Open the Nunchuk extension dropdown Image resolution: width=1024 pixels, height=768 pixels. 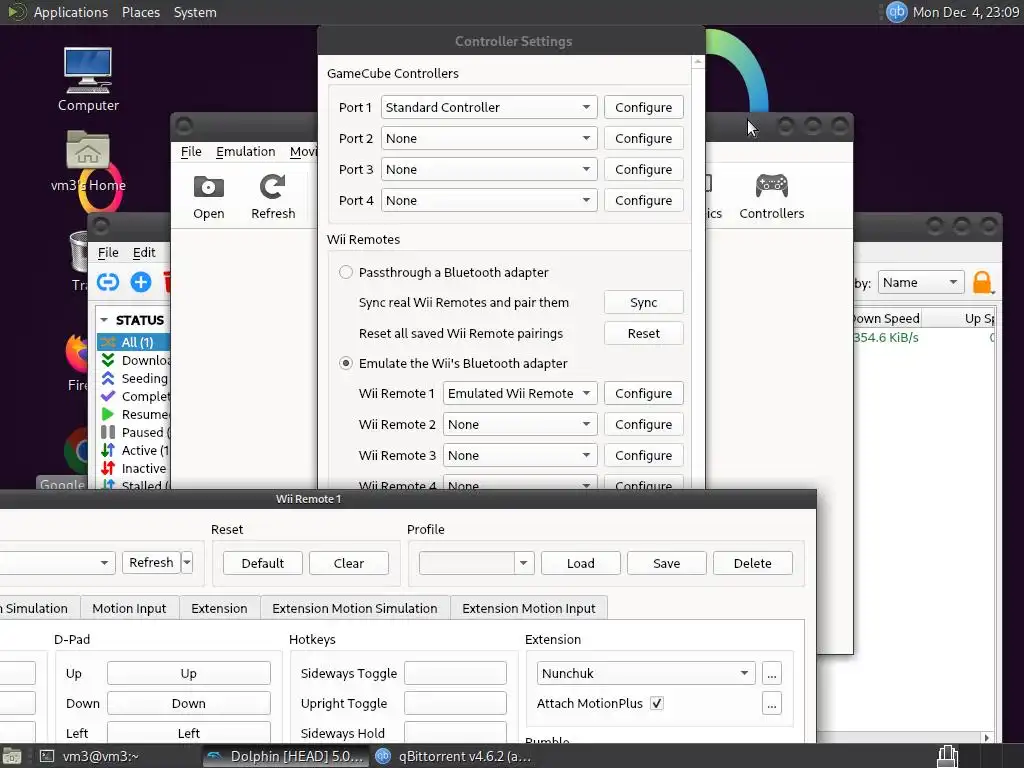646,673
